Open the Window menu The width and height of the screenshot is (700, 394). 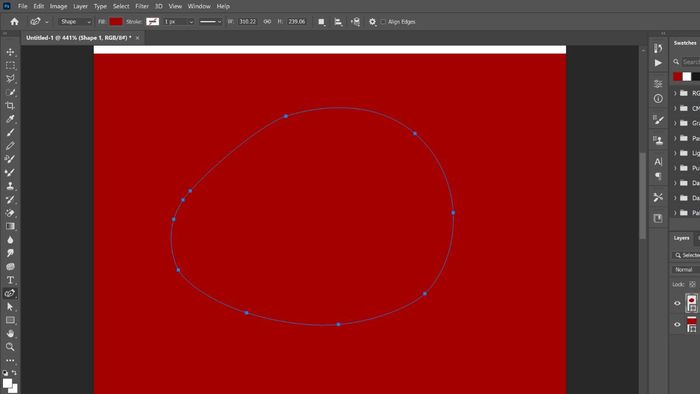(199, 6)
